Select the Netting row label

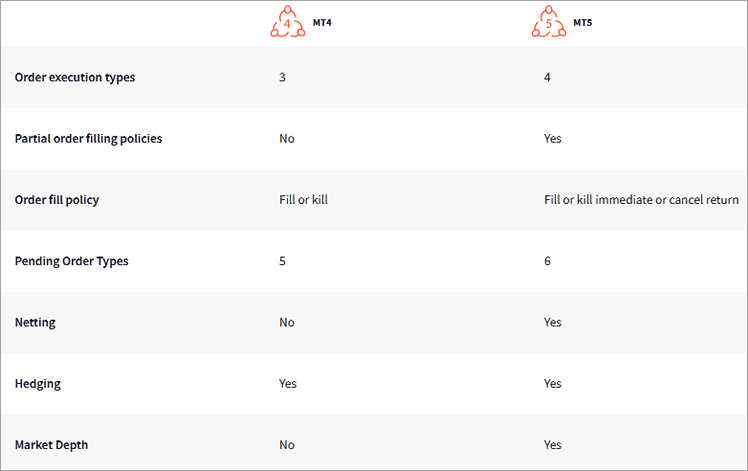point(35,322)
